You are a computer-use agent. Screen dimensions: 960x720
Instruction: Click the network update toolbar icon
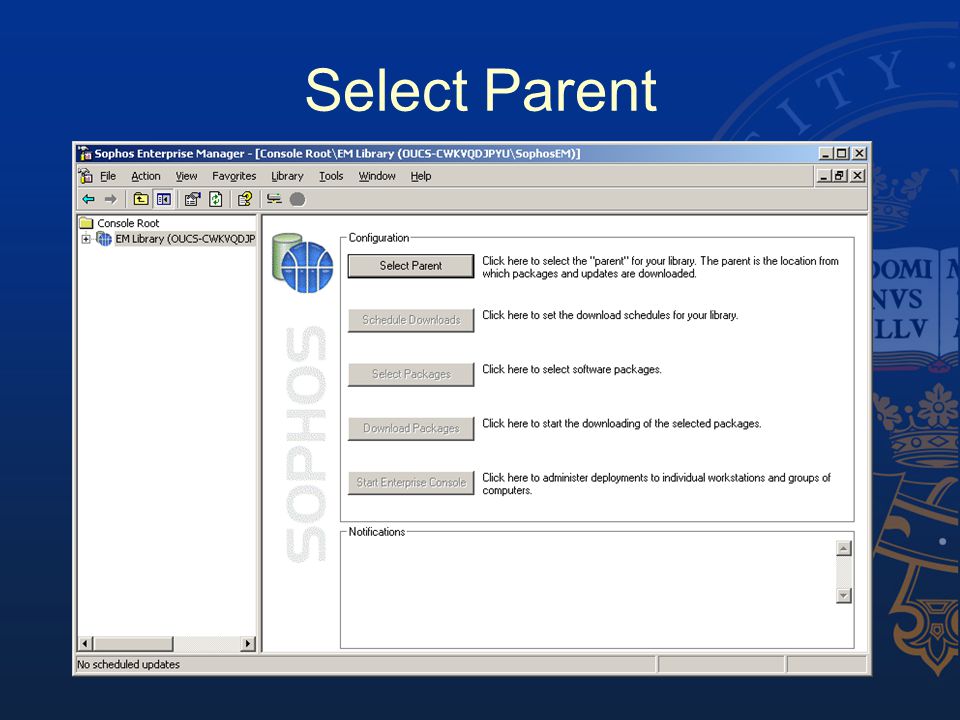pos(274,199)
